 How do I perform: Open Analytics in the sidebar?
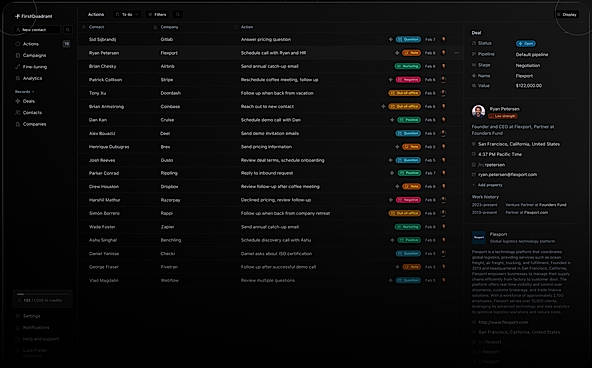click(x=32, y=78)
